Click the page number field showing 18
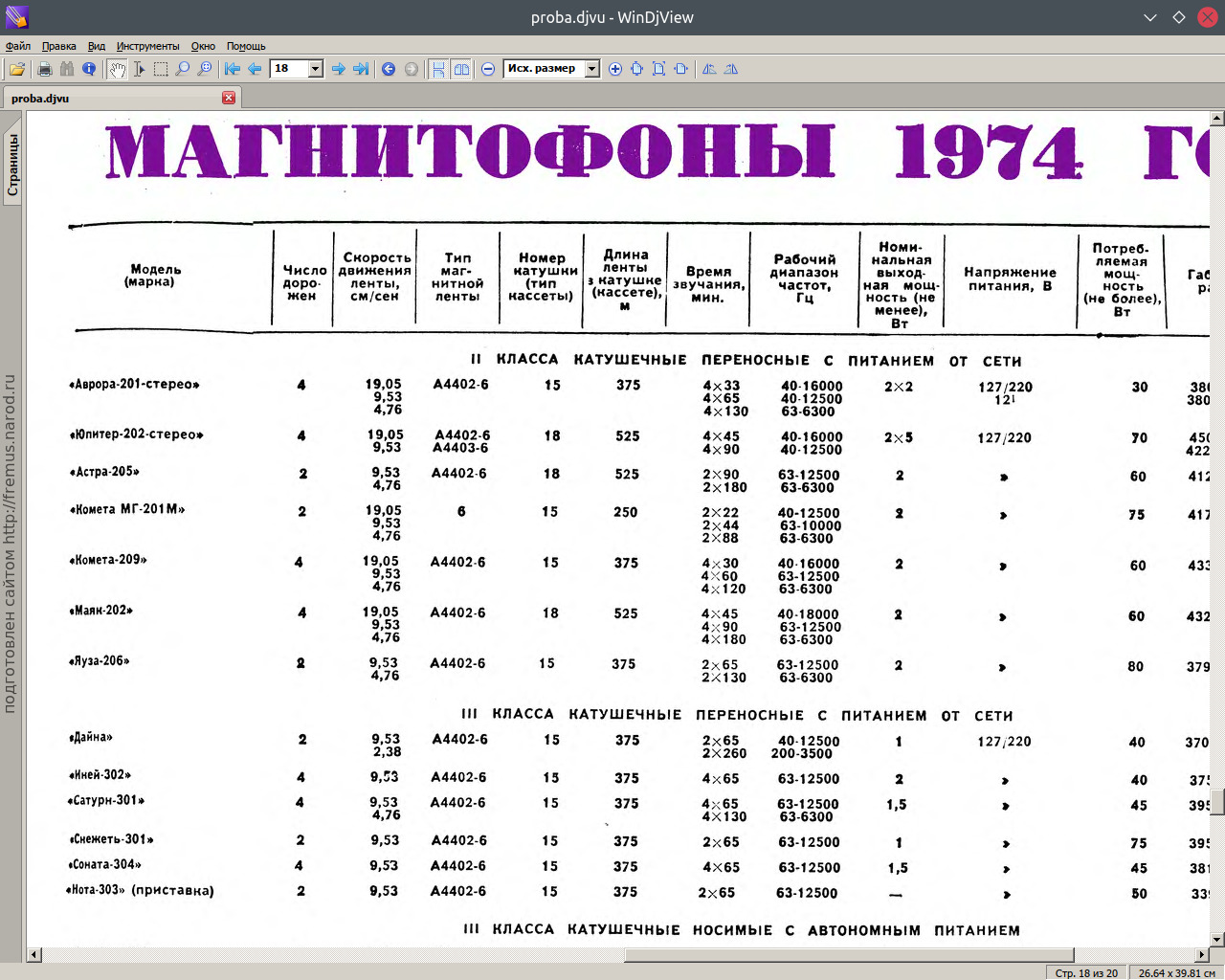This screenshot has width=1225, height=980. (289, 69)
